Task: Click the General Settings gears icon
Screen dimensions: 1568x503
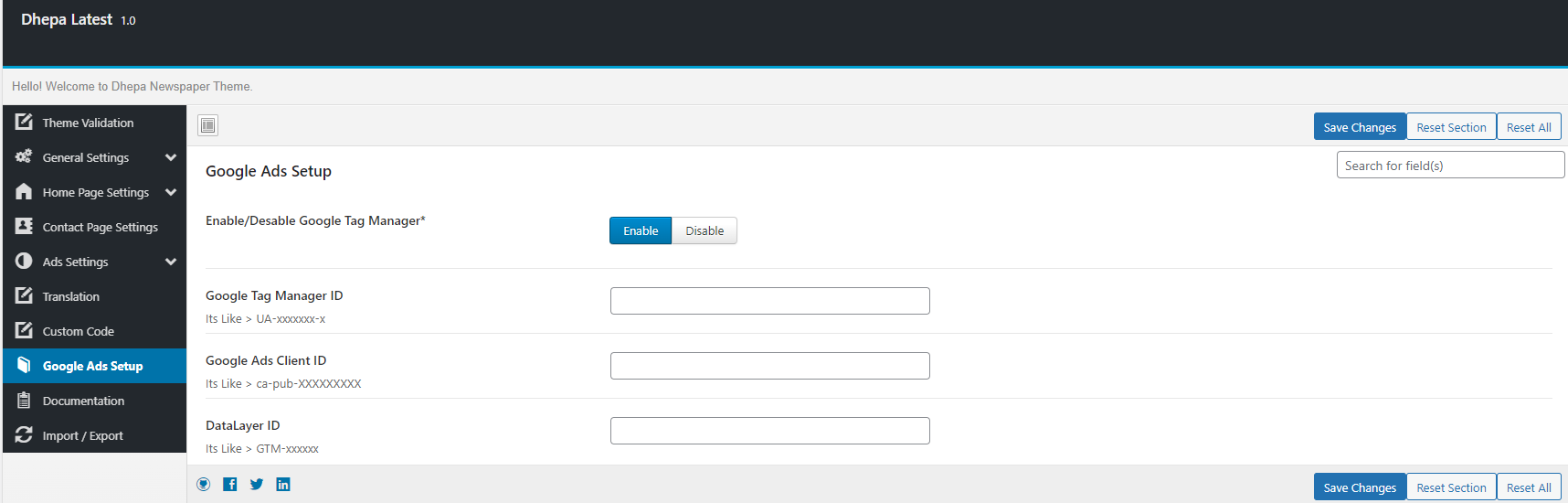Action: click(24, 156)
